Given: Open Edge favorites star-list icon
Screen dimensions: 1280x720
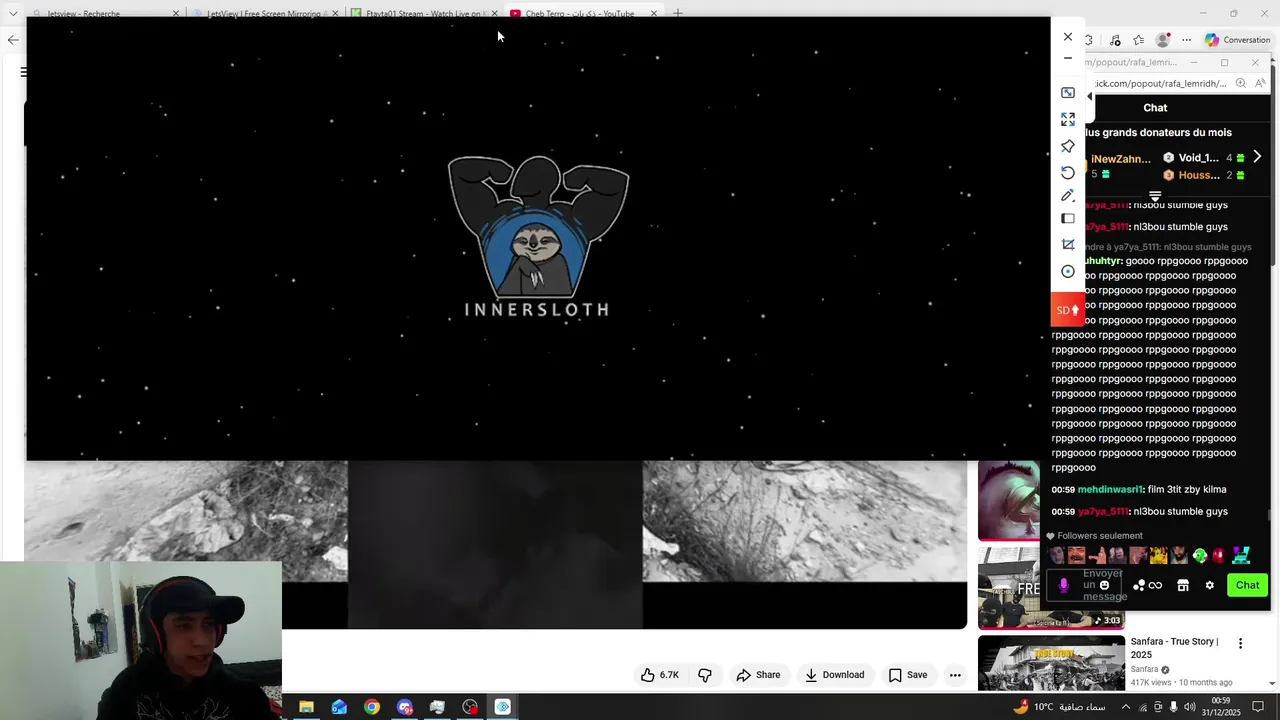Looking at the screenshot, I should pyautogui.click(x=1139, y=40).
